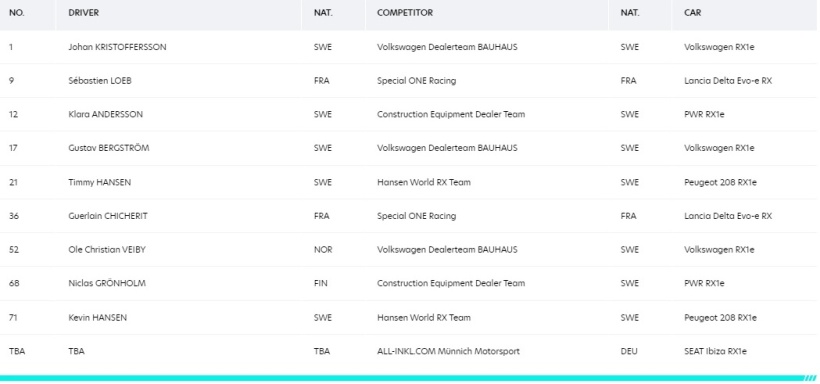Select driver Johan KRISTOFFERSSON
Image resolution: width=820 pixels, height=384 pixels.
[x=117, y=47]
